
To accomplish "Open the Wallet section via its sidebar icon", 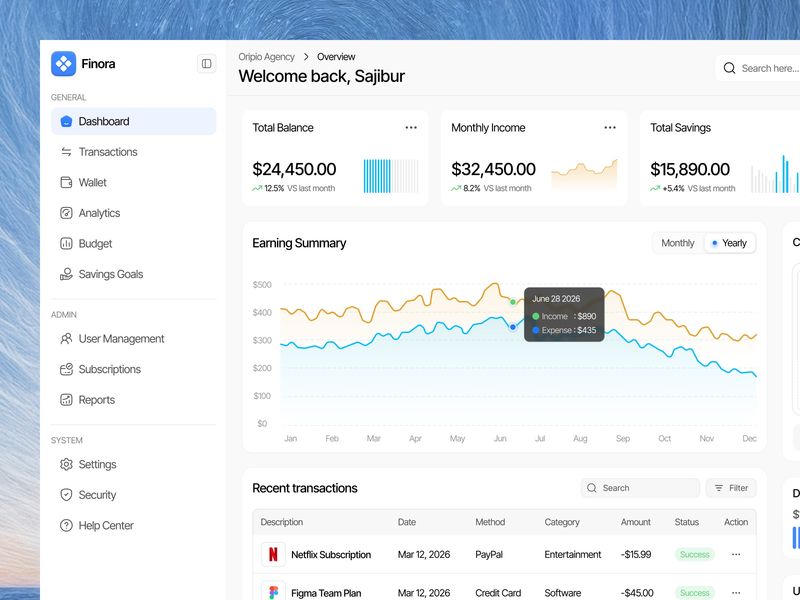I will click(66, 182).
